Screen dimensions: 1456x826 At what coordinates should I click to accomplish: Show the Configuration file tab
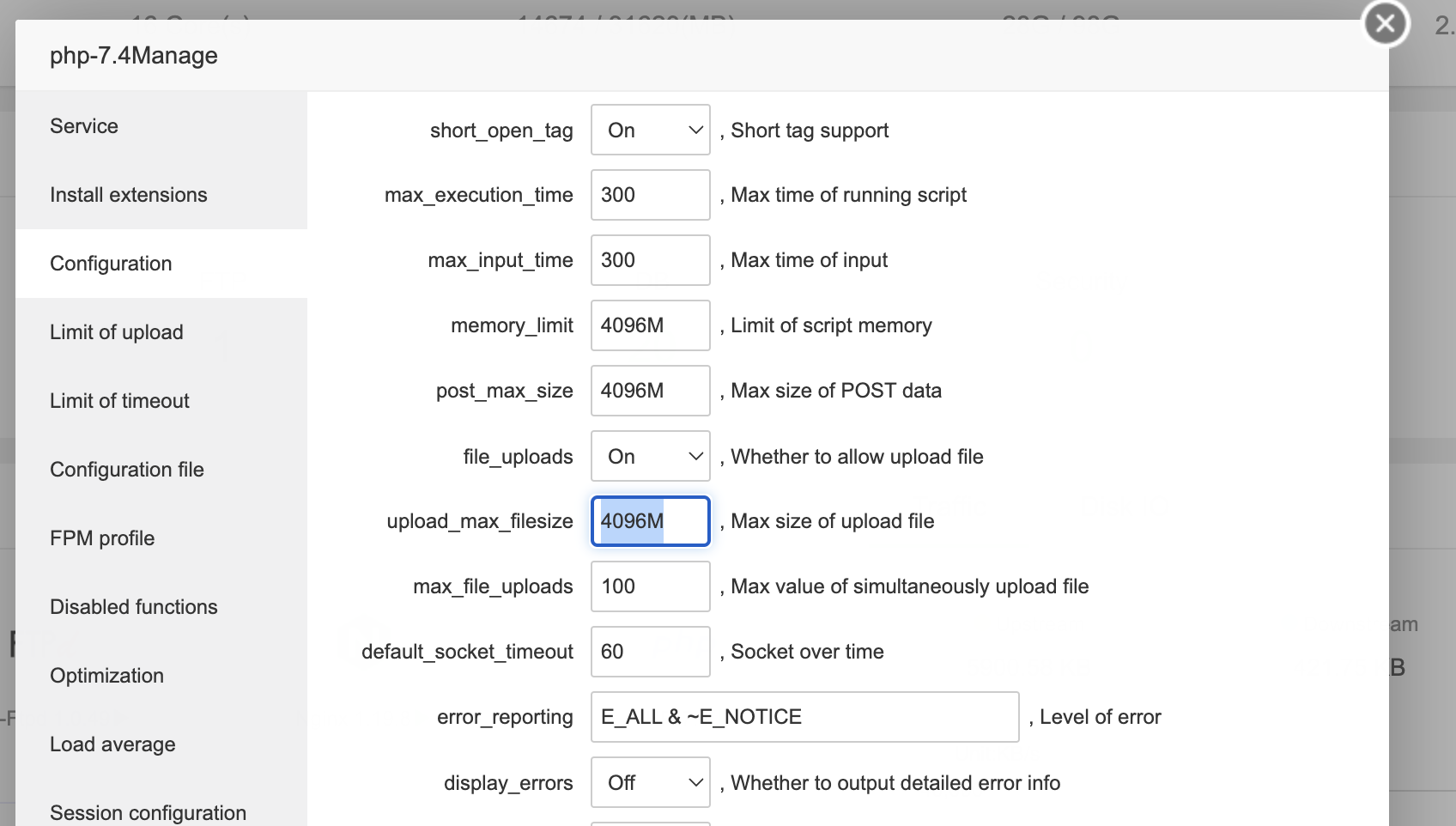127,470
